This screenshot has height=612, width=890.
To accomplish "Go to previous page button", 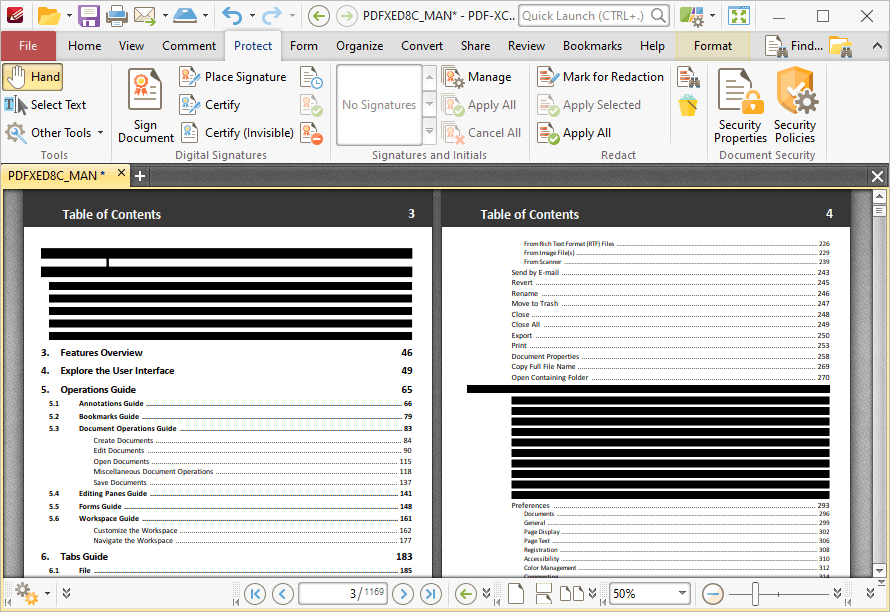I will pos(283,594).
